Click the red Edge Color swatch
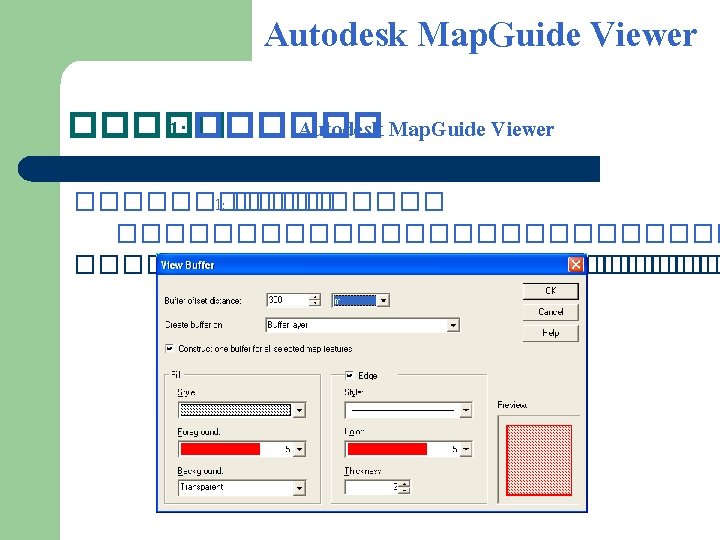 pos(387,449)
